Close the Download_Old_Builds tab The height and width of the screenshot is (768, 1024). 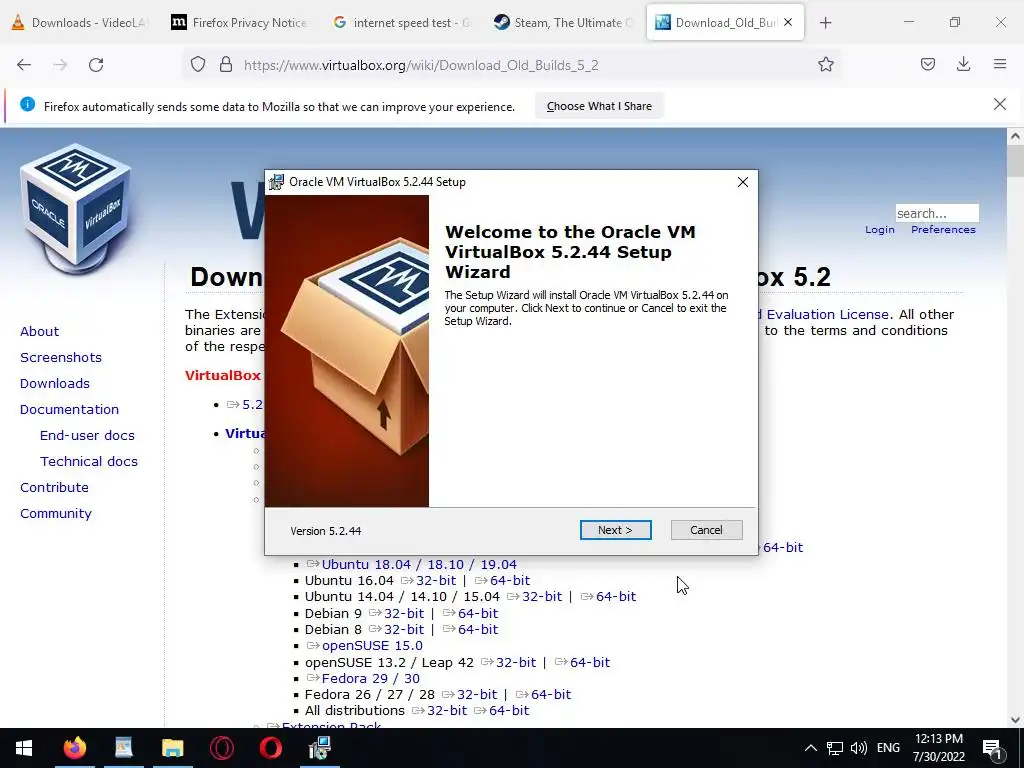click(x=788, y=22)
